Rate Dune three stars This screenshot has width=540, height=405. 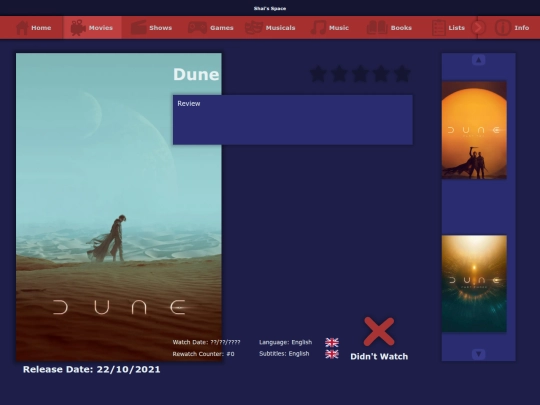coord(360,74)
